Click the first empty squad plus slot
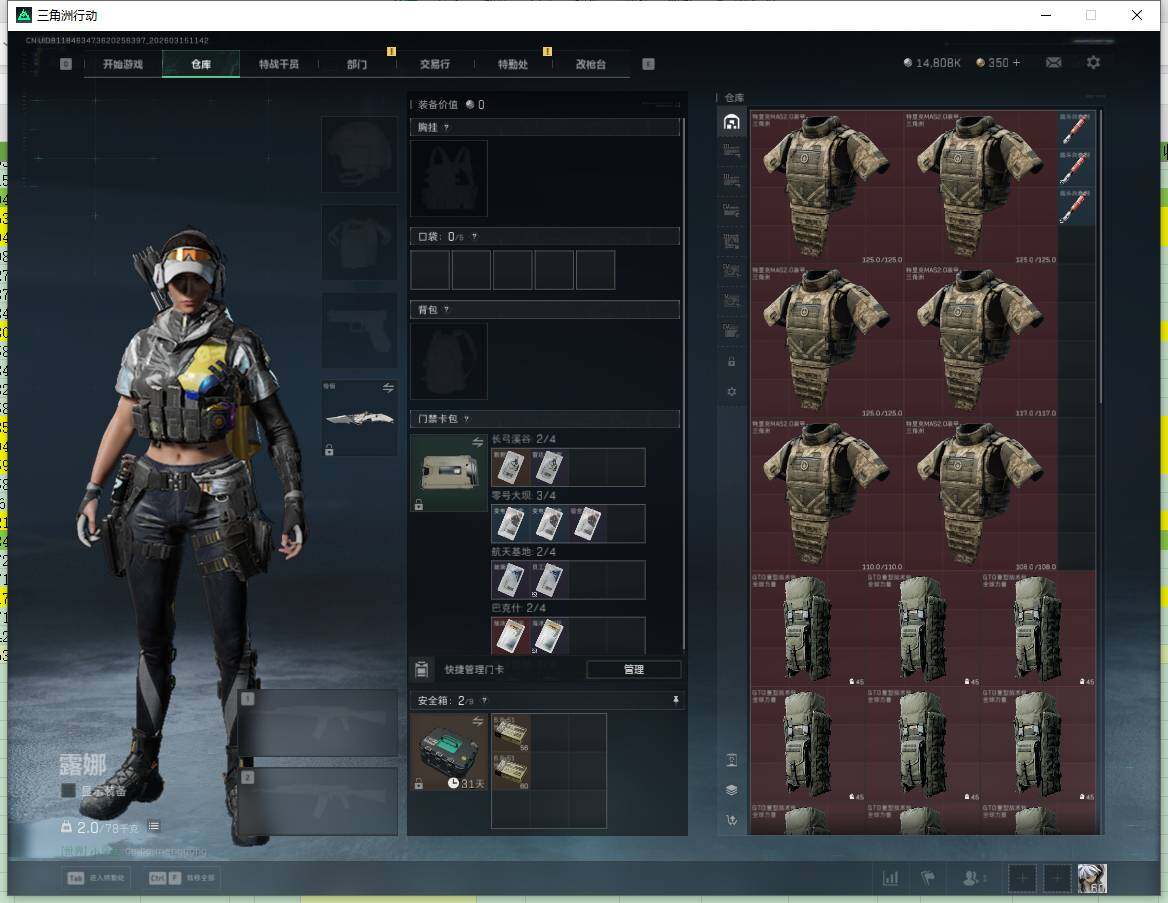 click(1022, 878)
